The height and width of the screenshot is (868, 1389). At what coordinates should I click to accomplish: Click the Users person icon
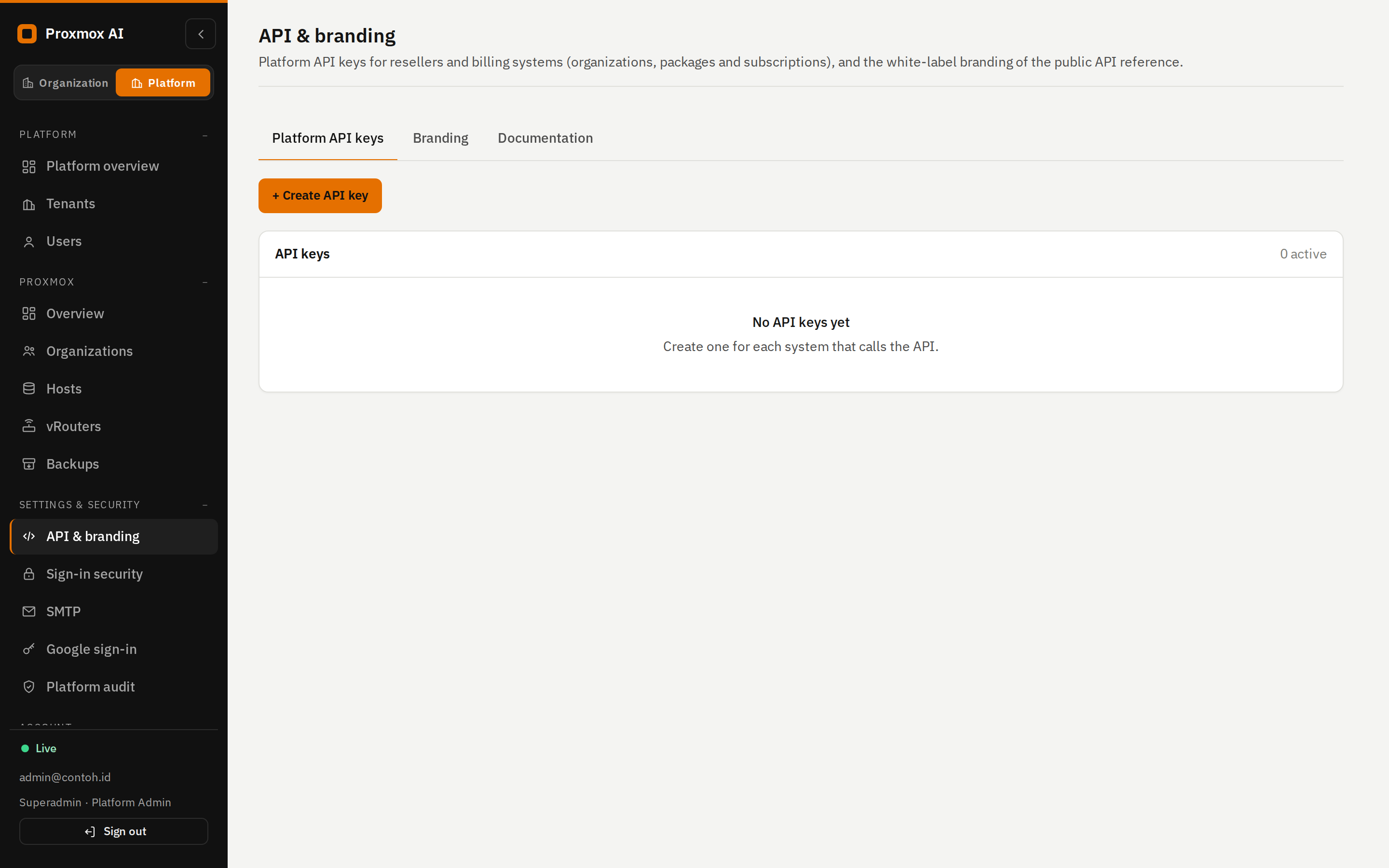(x=29, y=242)
